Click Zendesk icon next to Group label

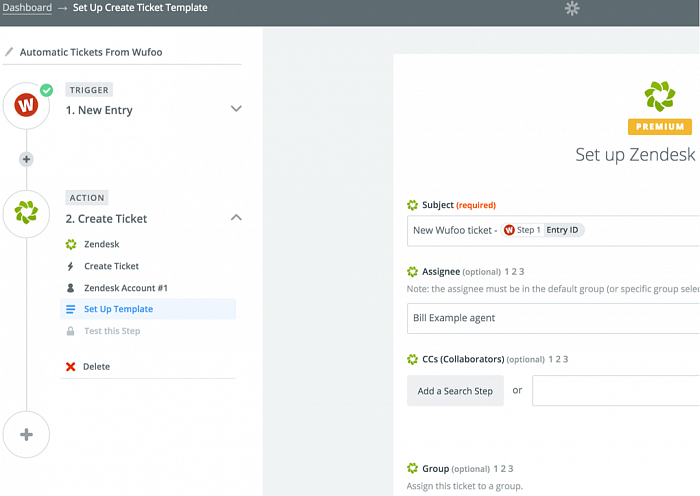click(412, 468)
